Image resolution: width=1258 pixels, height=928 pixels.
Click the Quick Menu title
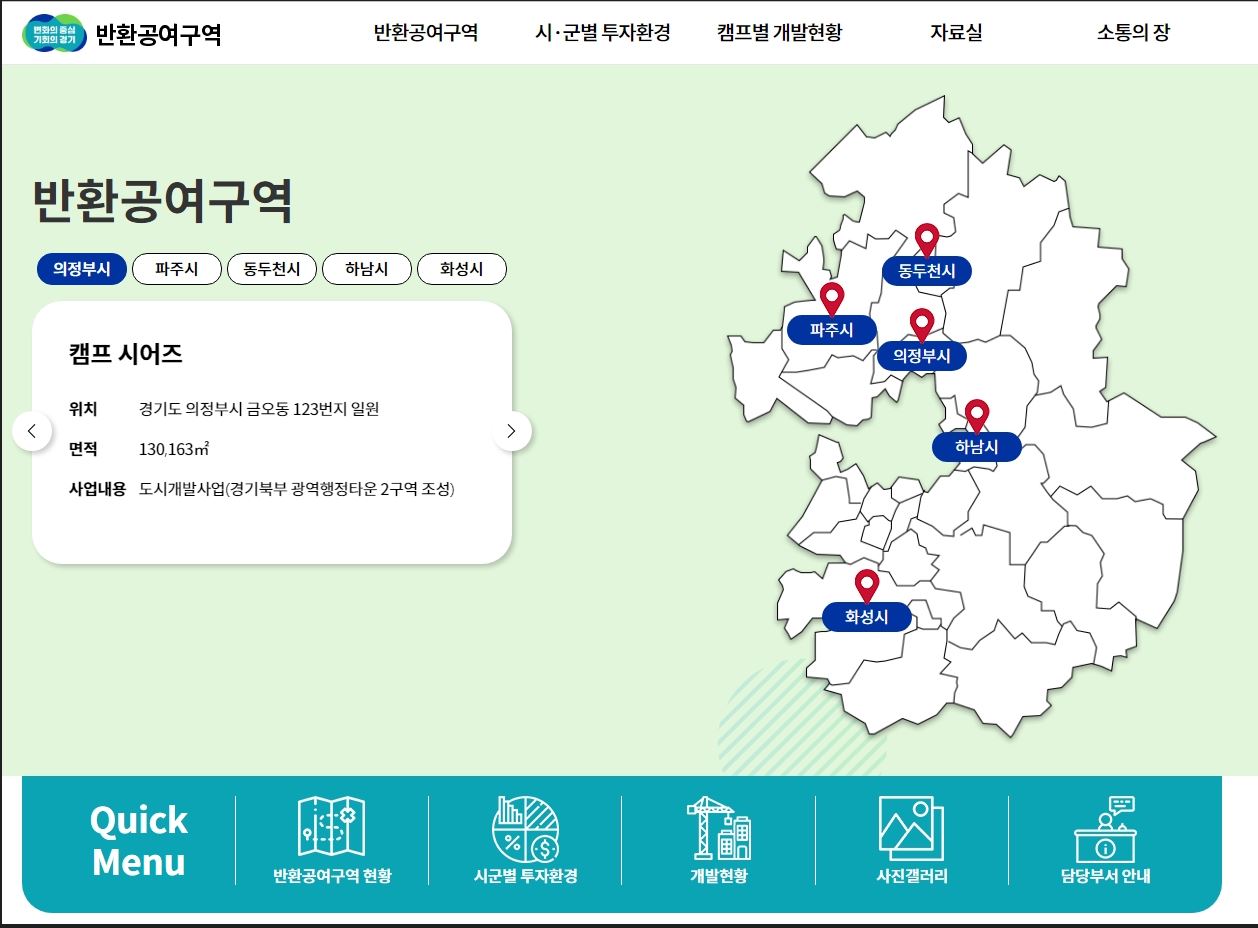138,841
